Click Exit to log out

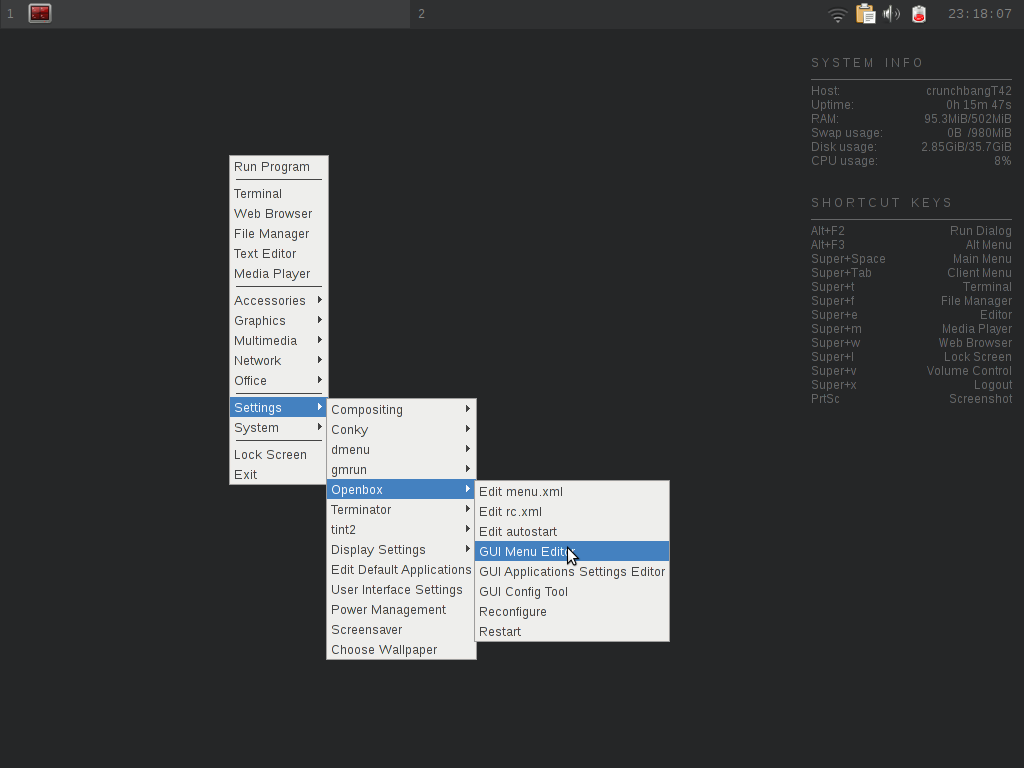(x=245, y=474)
